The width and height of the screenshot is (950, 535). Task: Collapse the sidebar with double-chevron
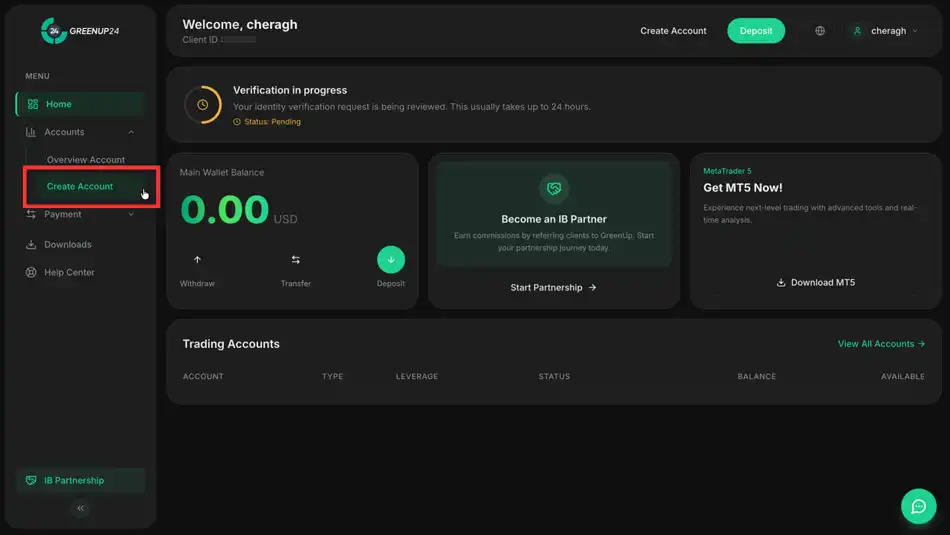[x=81, y=508]
